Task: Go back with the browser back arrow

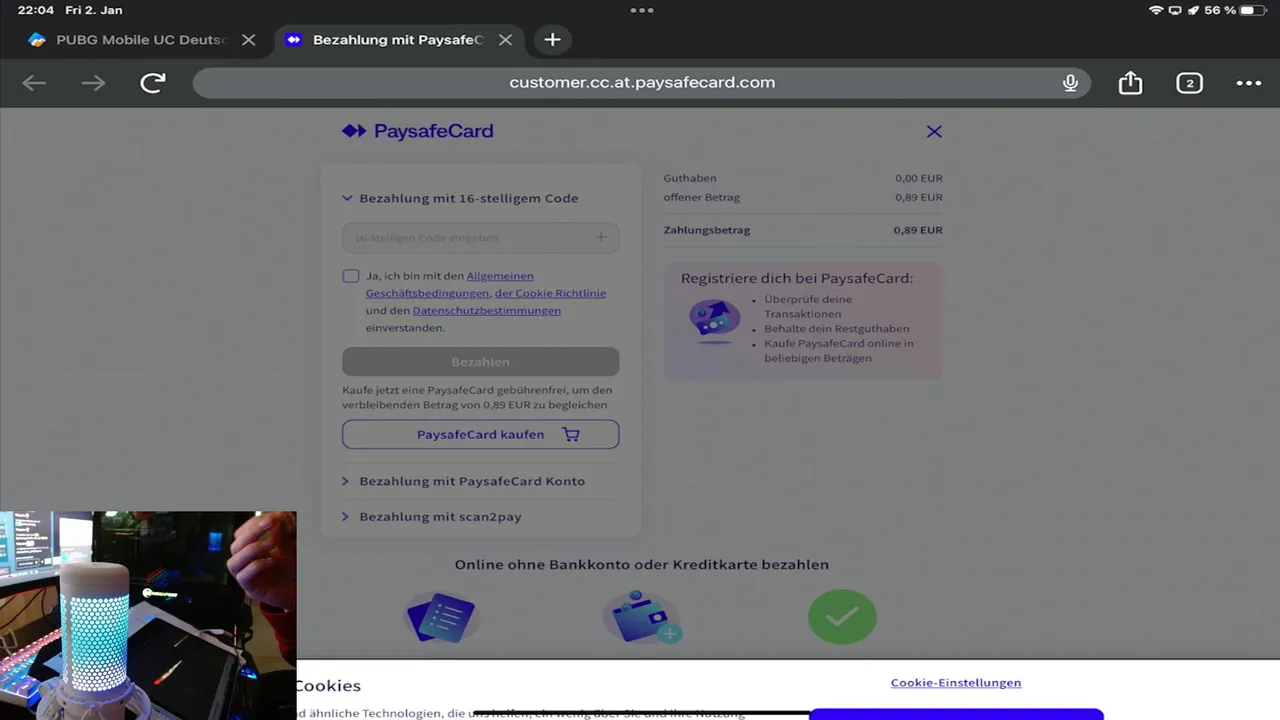Action: (x=34, y=83)
